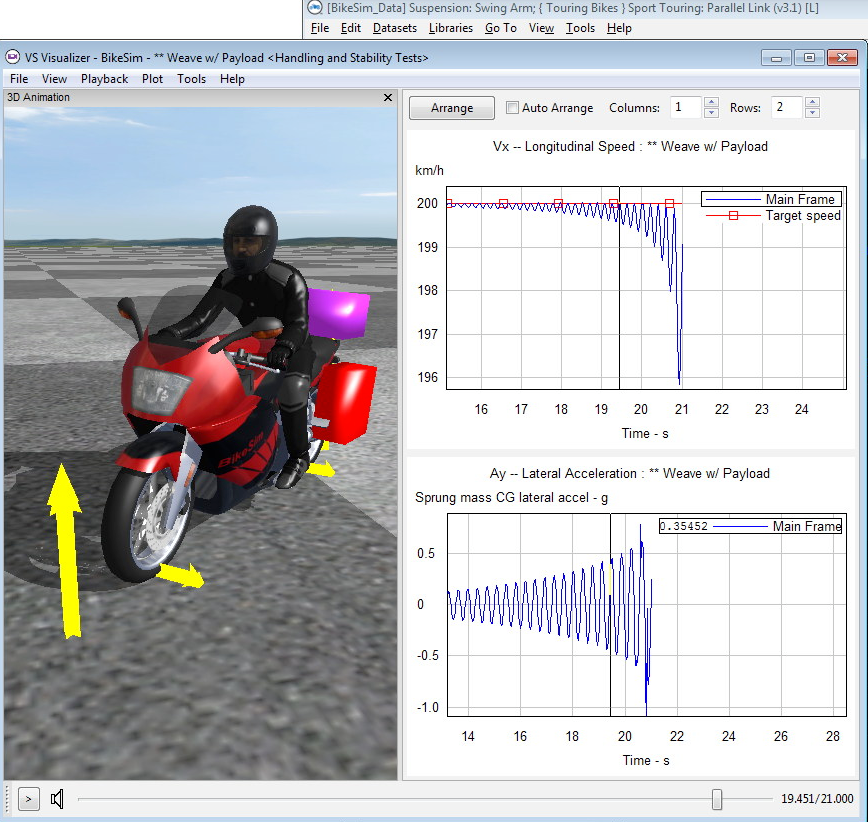This screenshot has width=868, height=822.
Task: Mute the sound with the speaker icon
Action: click(x=57, y=799)
